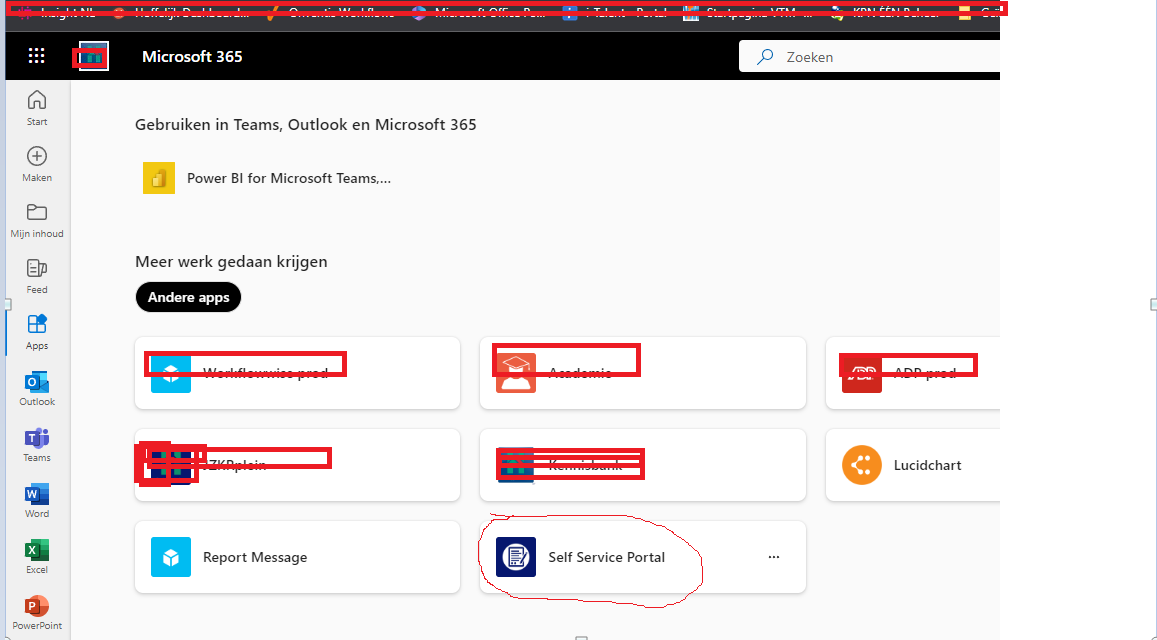
Task: Open the Maken (create) sidebar item
Action: tap(37, 164)
